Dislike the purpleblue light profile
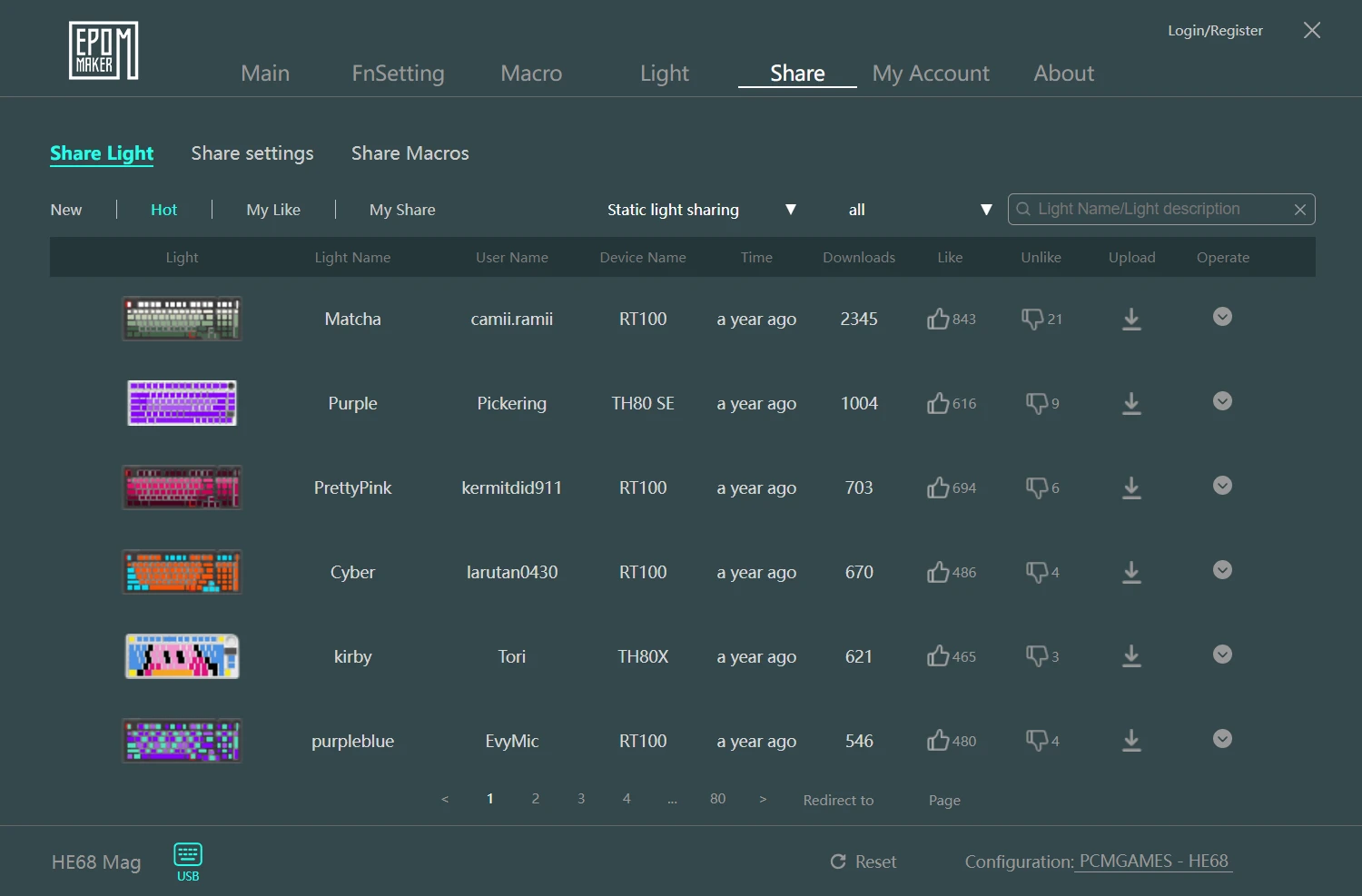 (x=1037, y=742)
